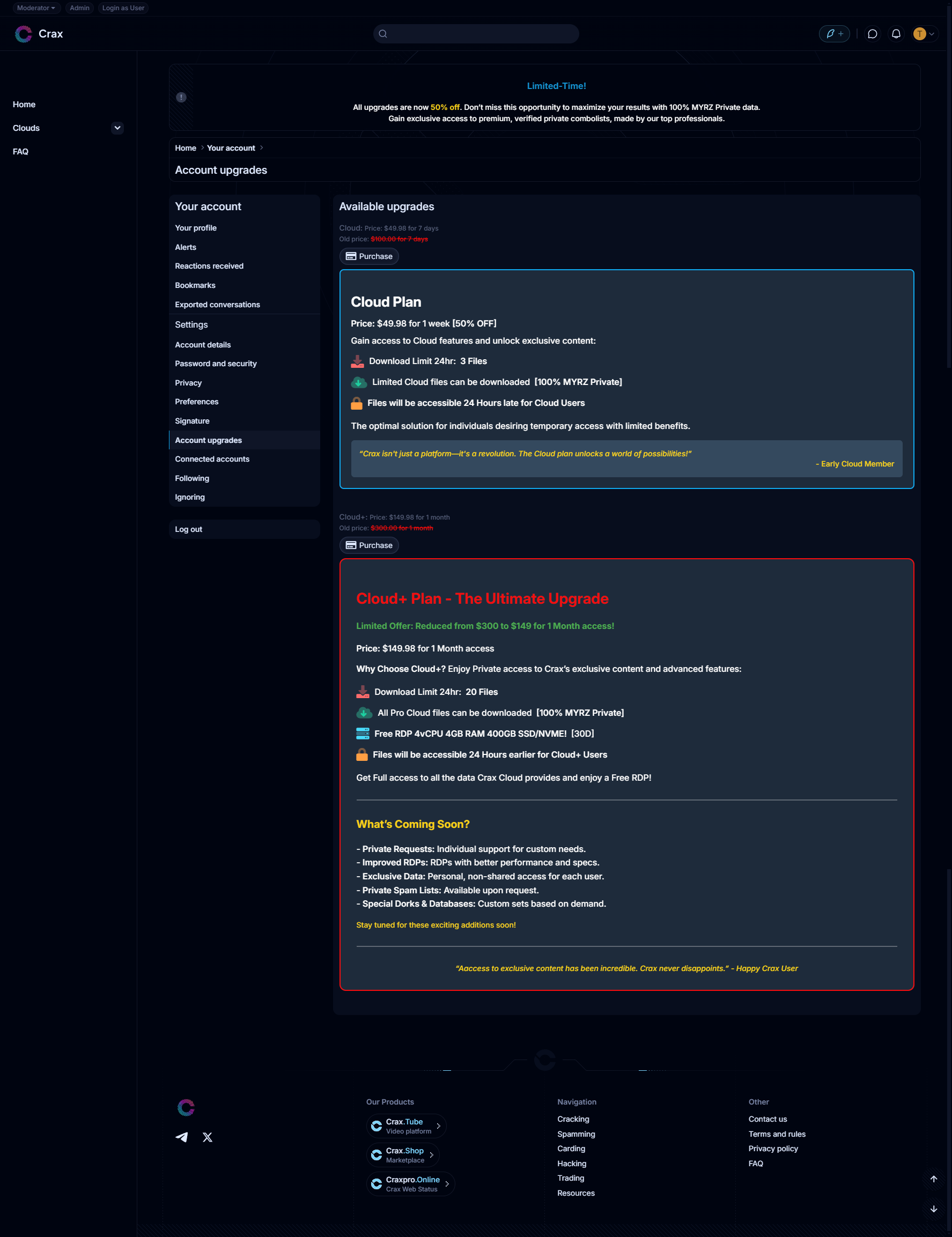Open the Moderator dropdown in the top bar

point(36,8)
